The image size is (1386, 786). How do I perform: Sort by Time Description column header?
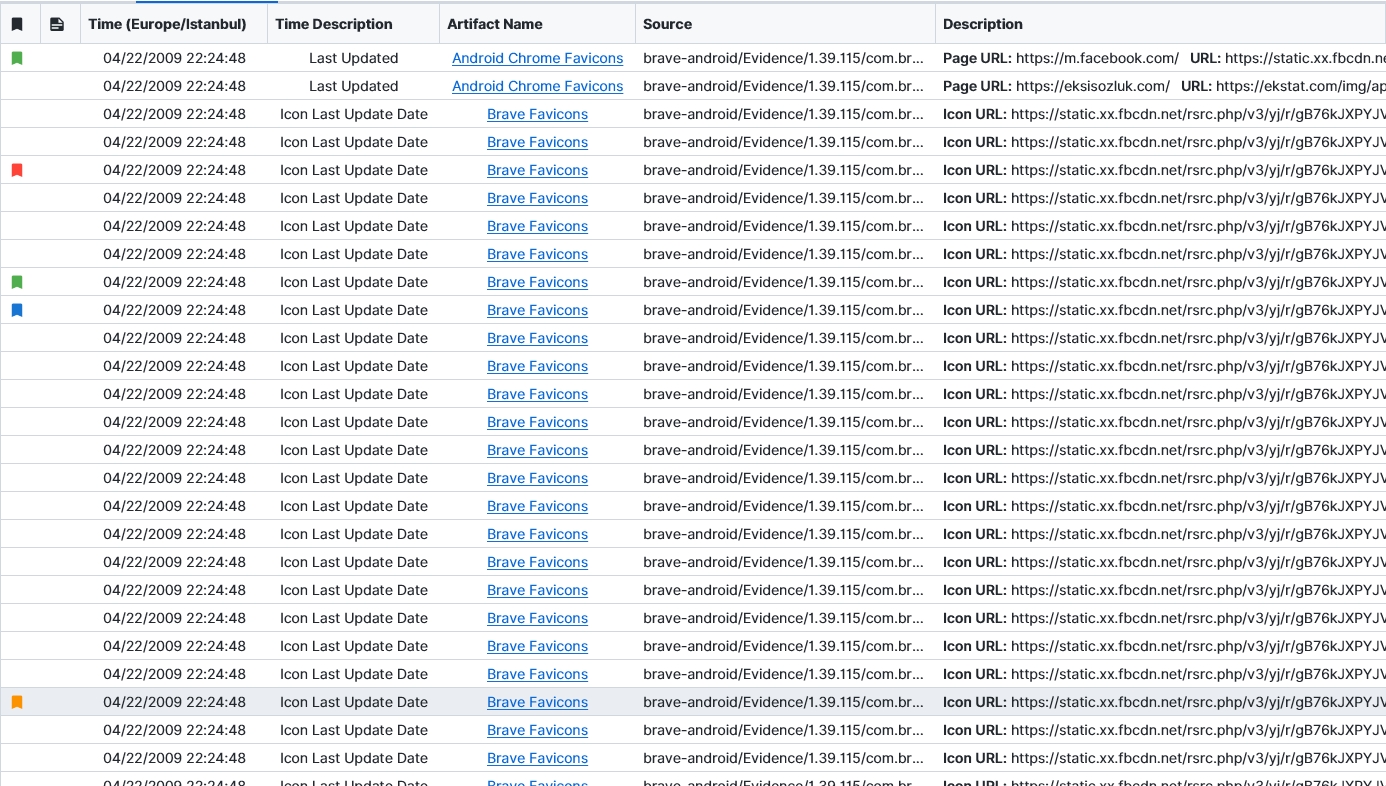click(x=334, y=24)
